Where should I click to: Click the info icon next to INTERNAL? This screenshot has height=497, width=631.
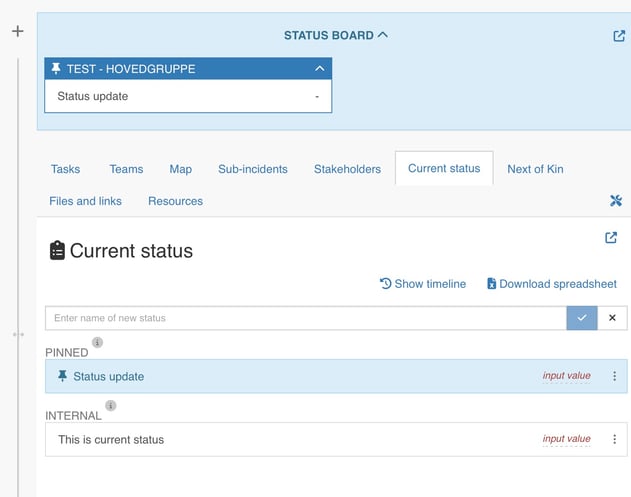coord(110,406)
